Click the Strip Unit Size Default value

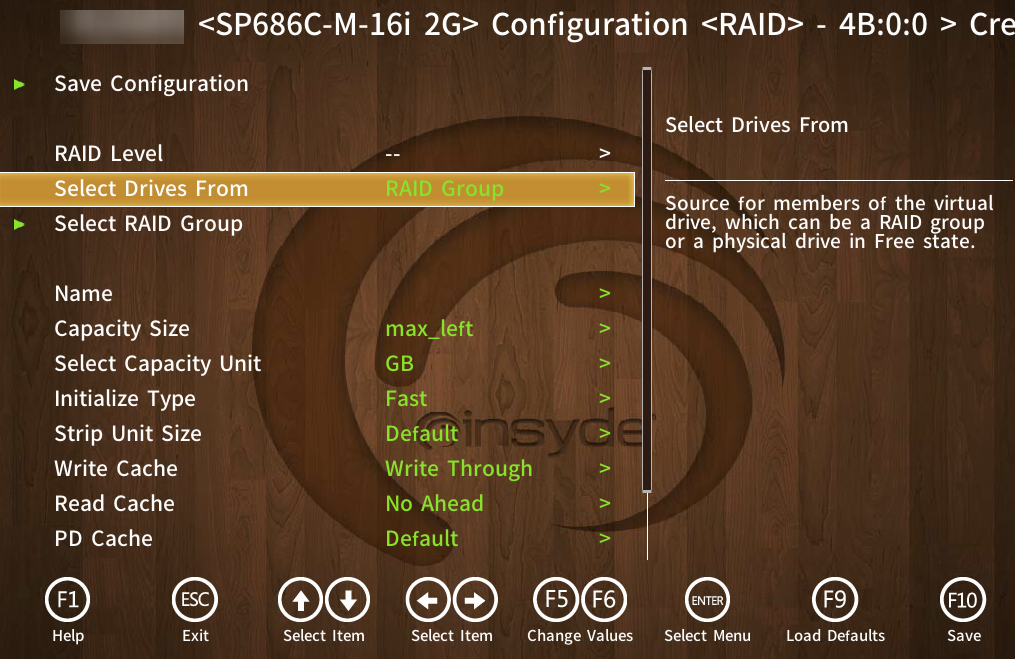coord(421,434)
